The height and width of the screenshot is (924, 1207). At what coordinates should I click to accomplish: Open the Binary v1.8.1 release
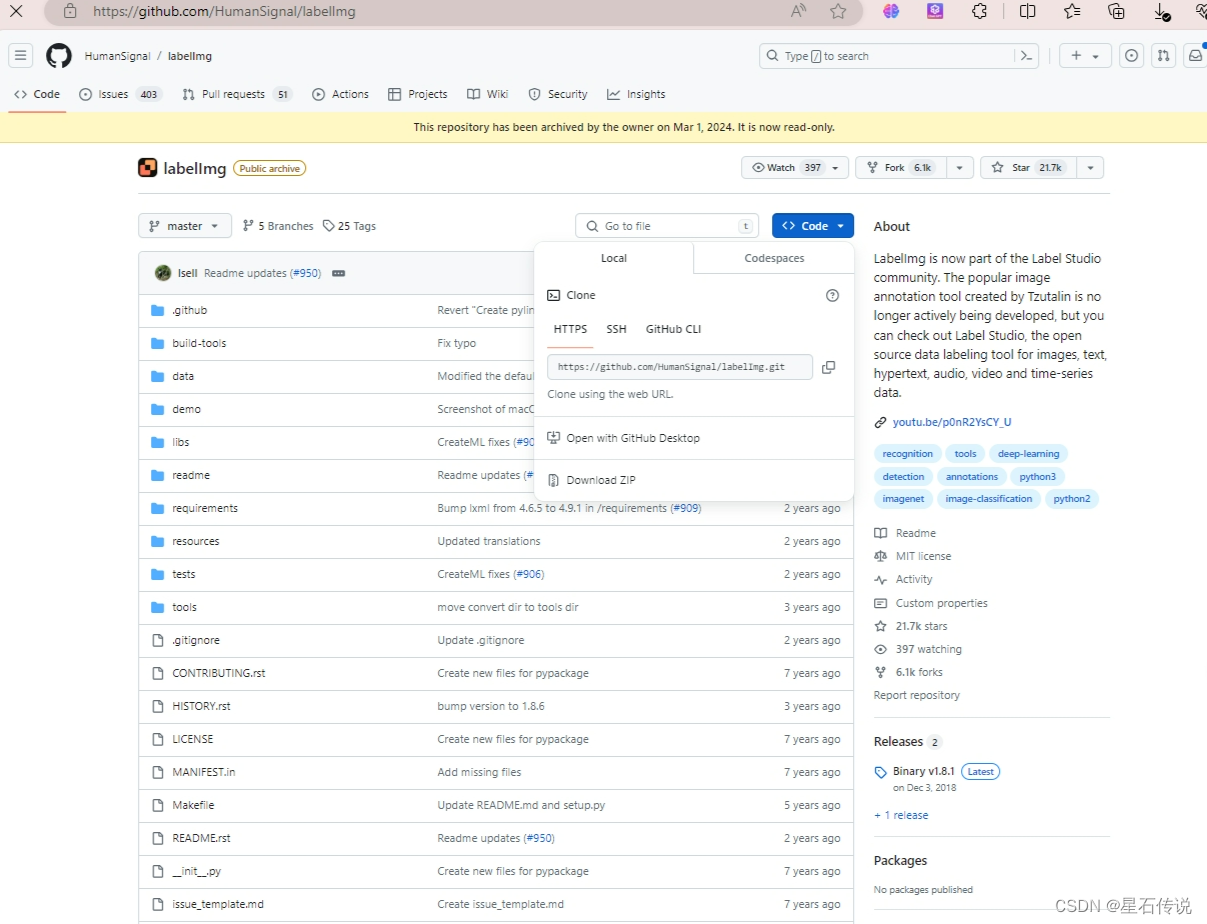[x=924, y=771]
